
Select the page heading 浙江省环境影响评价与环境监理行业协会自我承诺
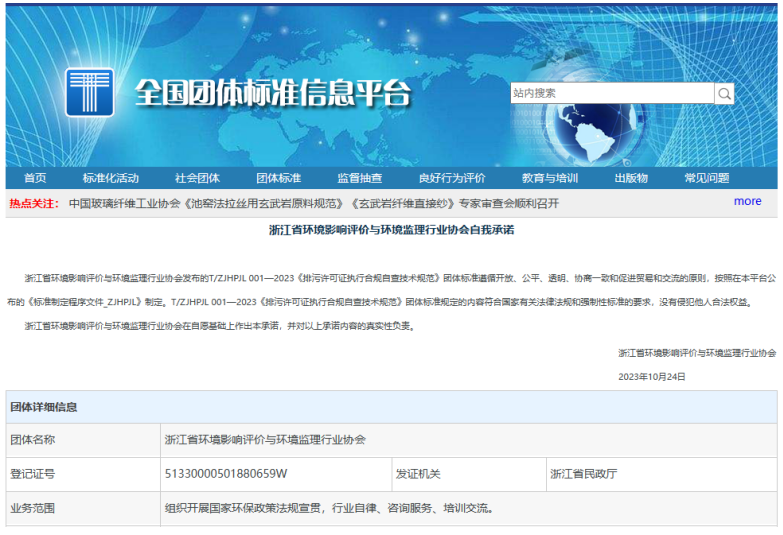pos(392,230)
